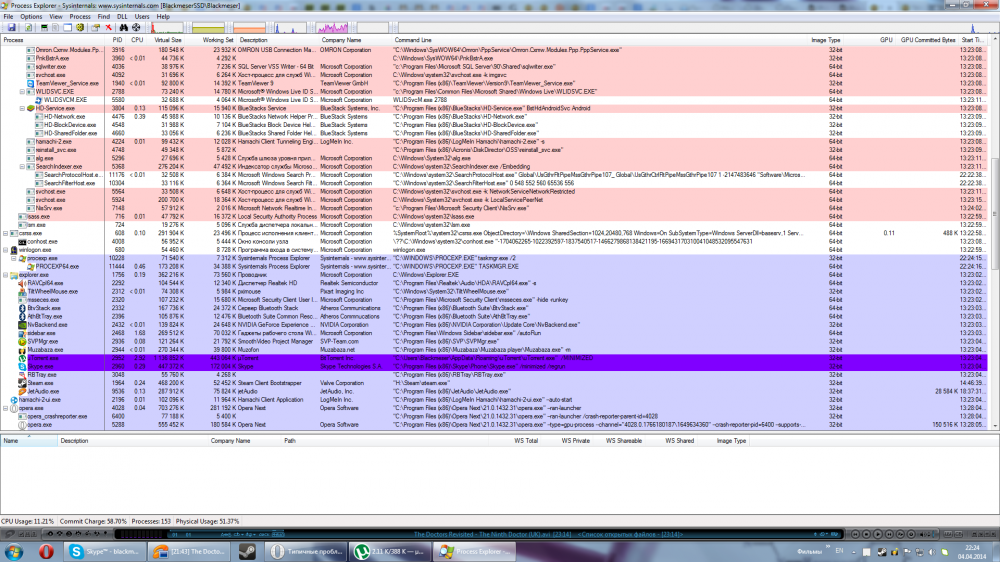Click the Kill Process red X icon
Viewport: 1000px width, 562px height.
point(108,27)
